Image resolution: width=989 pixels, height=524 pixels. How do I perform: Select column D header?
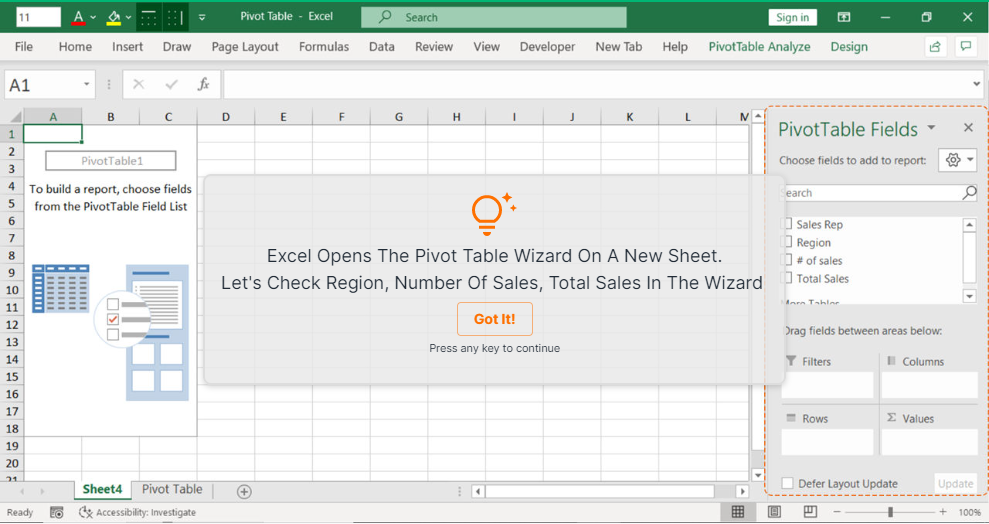click(226, 117)
